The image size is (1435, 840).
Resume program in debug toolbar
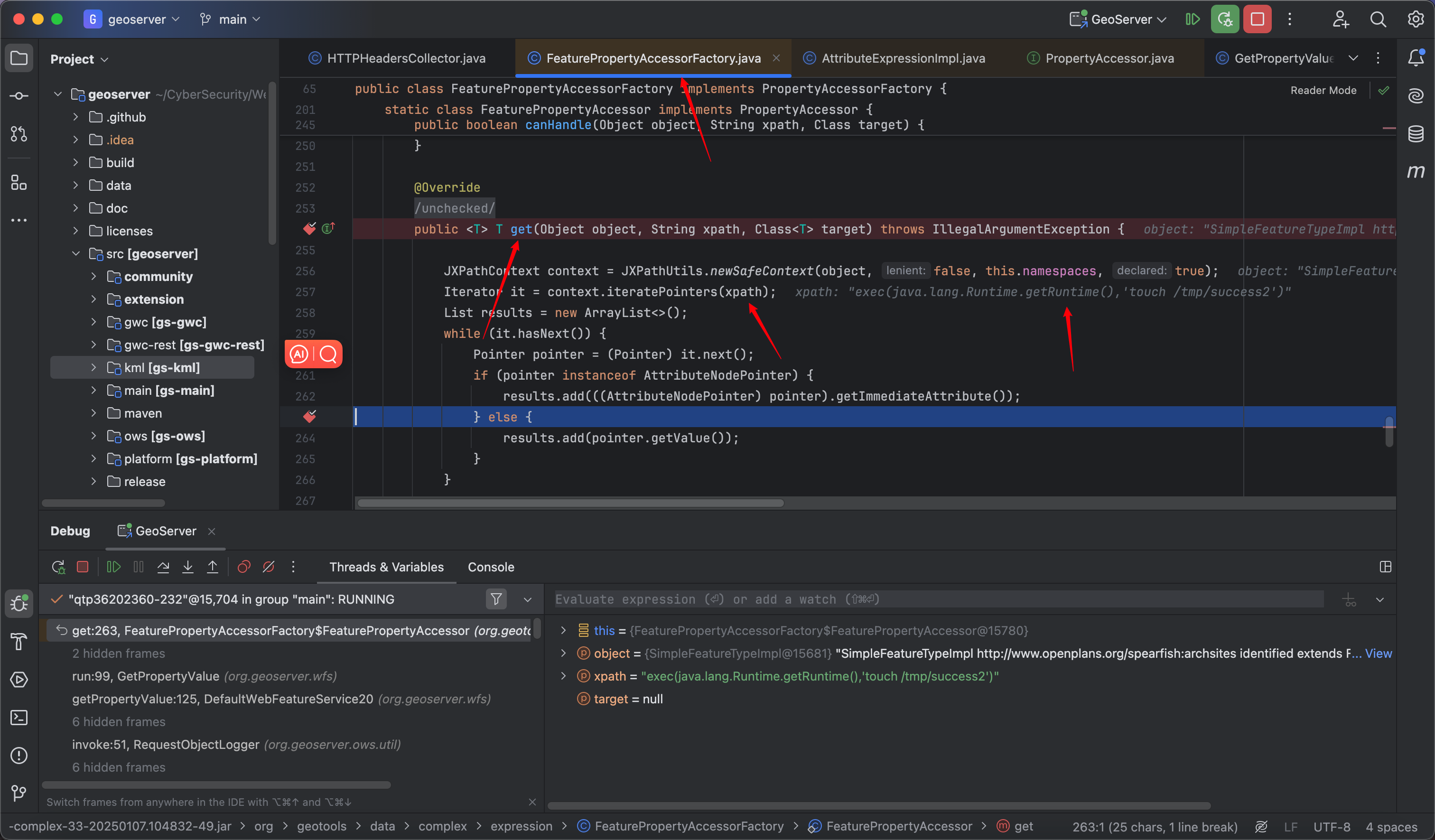pos(113,567)
